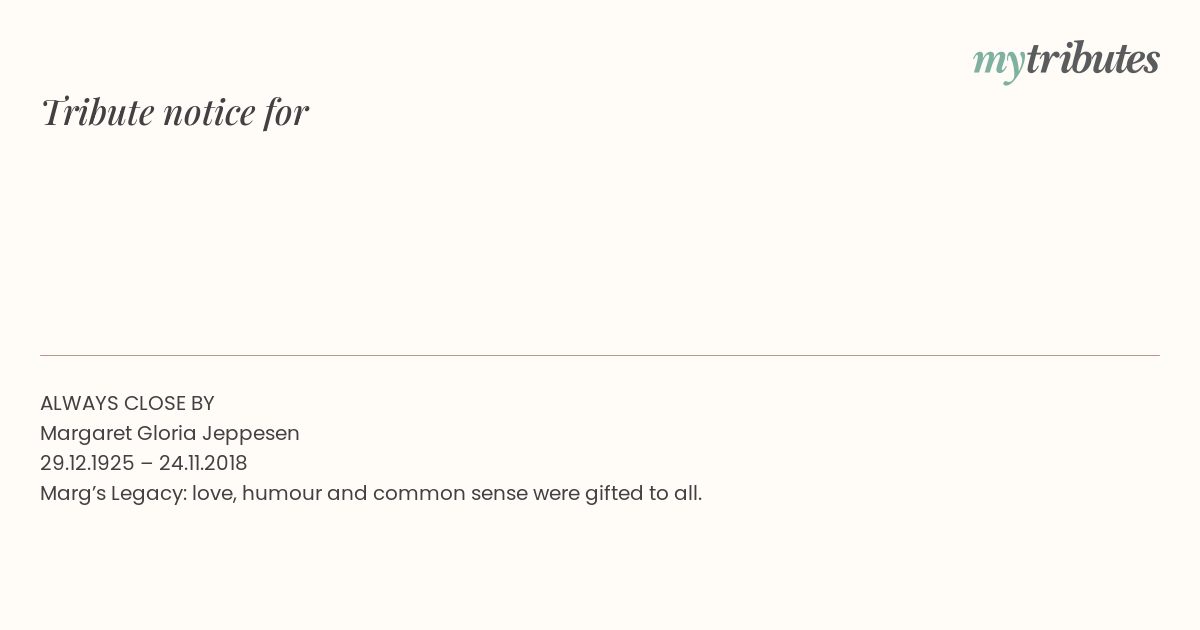This screenshot has width=1200, height=630.
Task: Select the word "love" in the legacy line
Action: [214, 493]
